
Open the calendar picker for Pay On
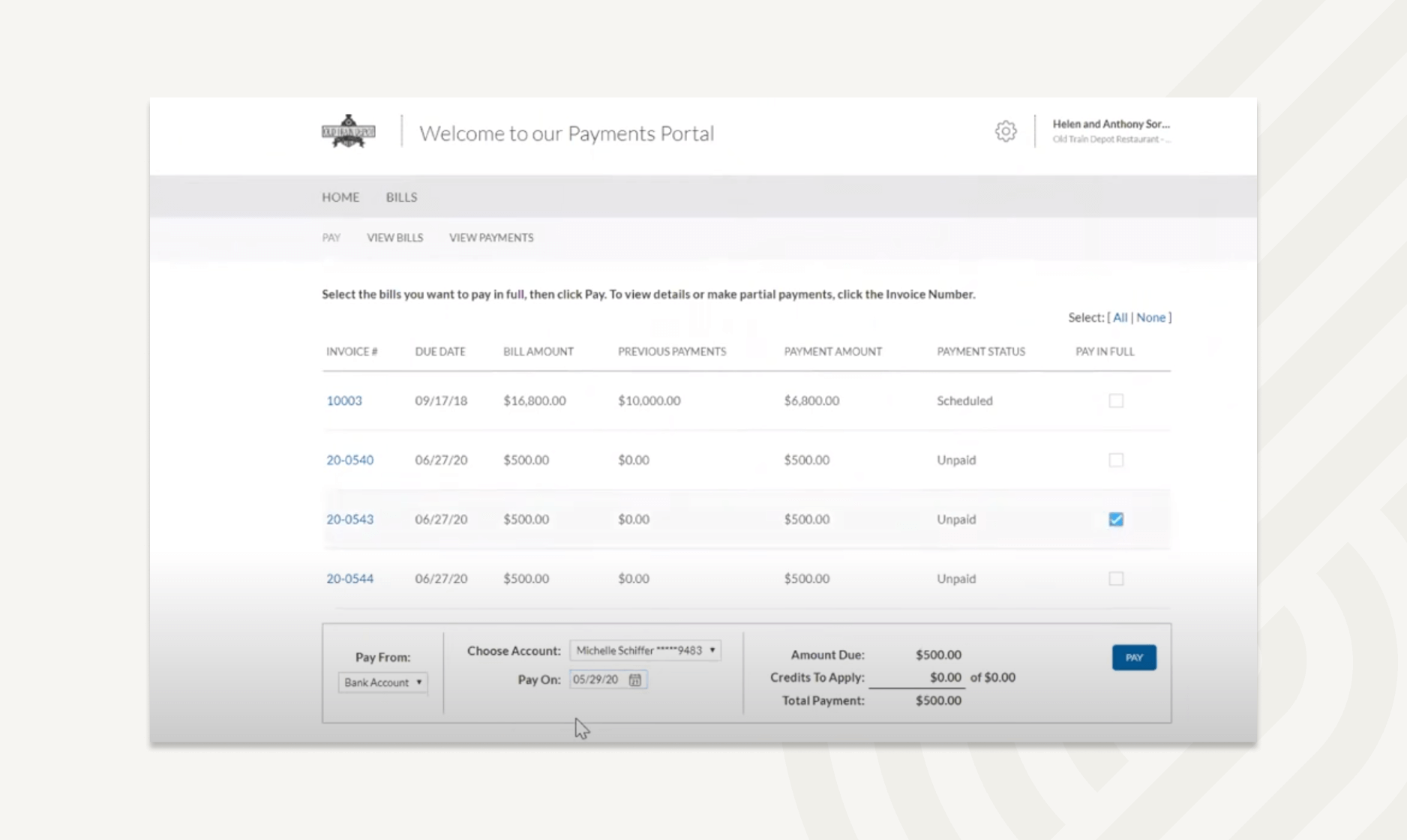(x=635, y=679)
